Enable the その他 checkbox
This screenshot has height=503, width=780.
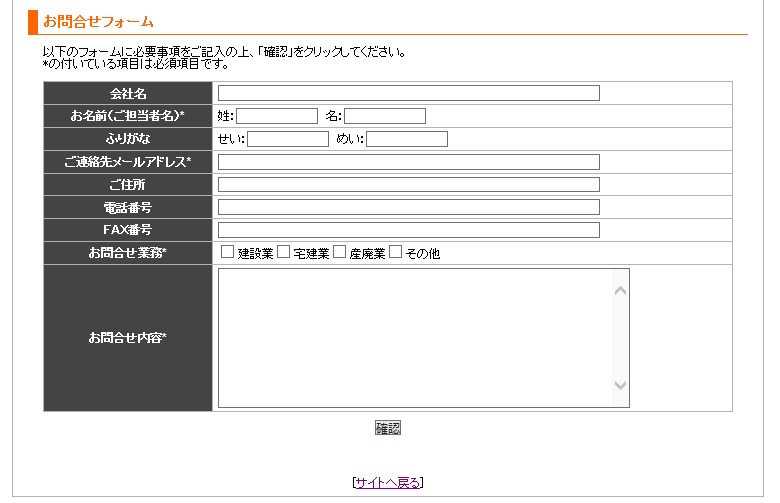click(395, 252)
